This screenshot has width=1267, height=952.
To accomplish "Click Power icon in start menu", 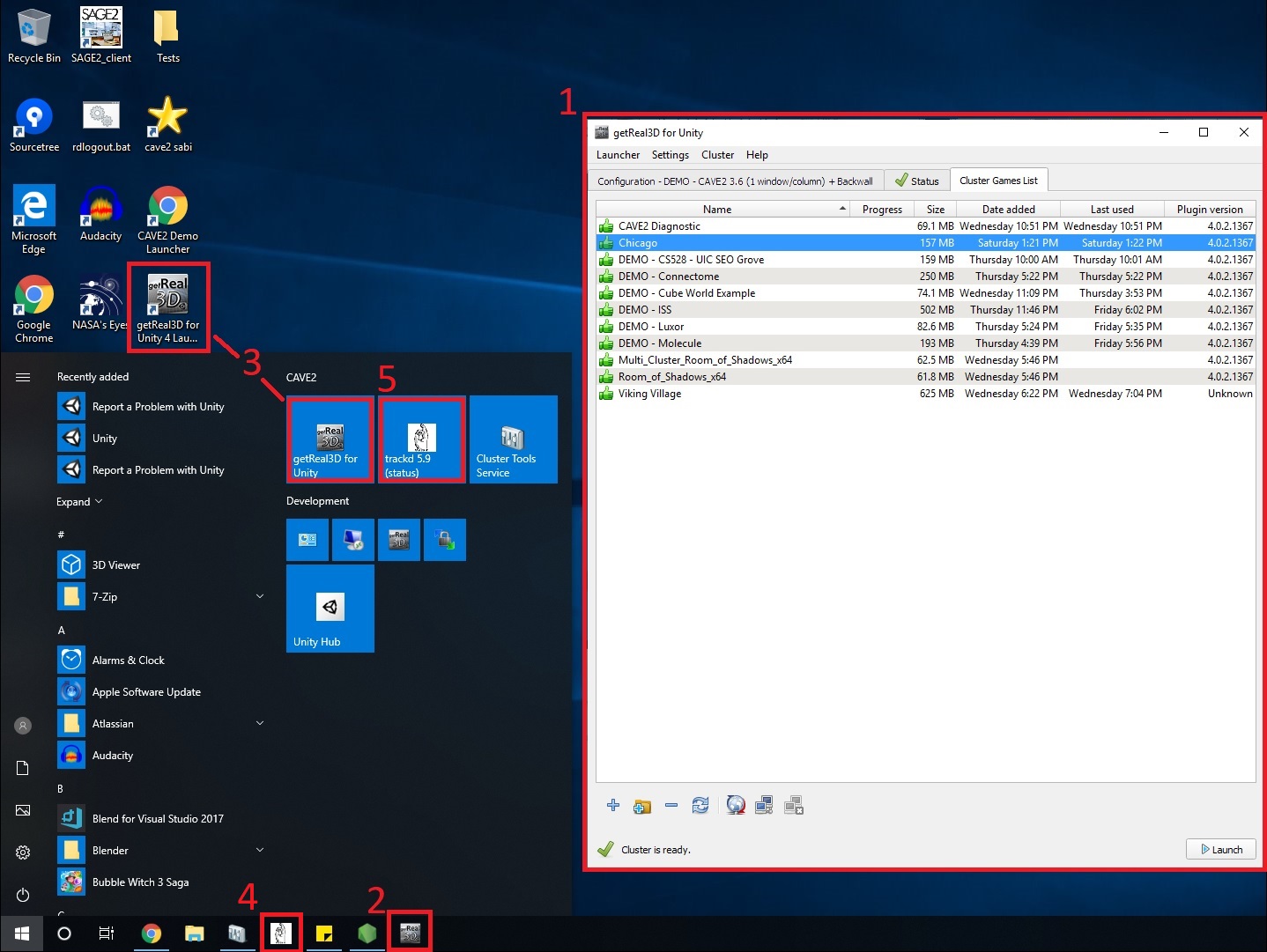I will [23, 895].
